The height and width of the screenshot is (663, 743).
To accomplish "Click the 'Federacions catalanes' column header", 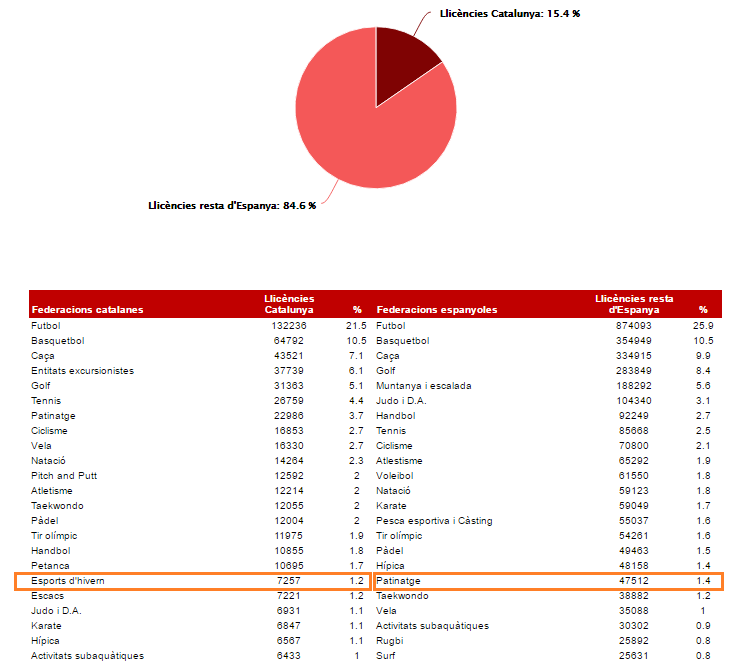I will (87, 309).
